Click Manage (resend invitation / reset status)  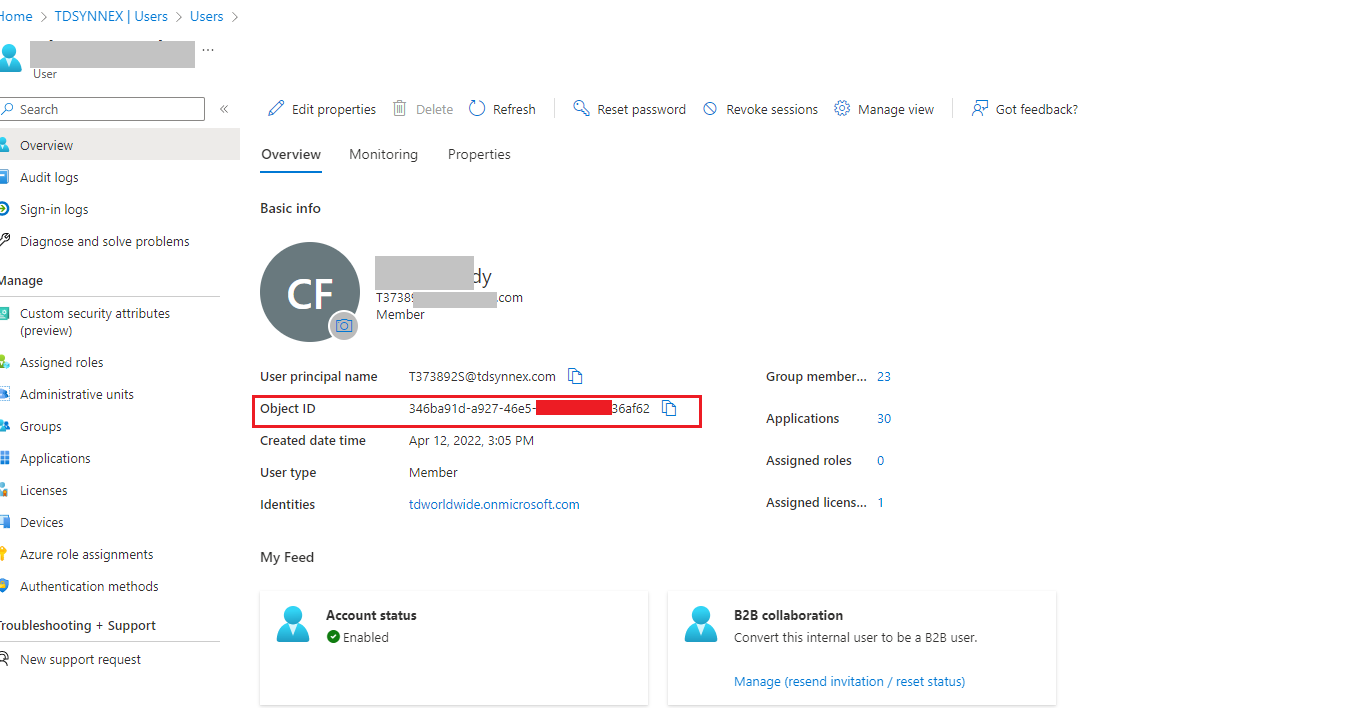click(x=849, y=681)
